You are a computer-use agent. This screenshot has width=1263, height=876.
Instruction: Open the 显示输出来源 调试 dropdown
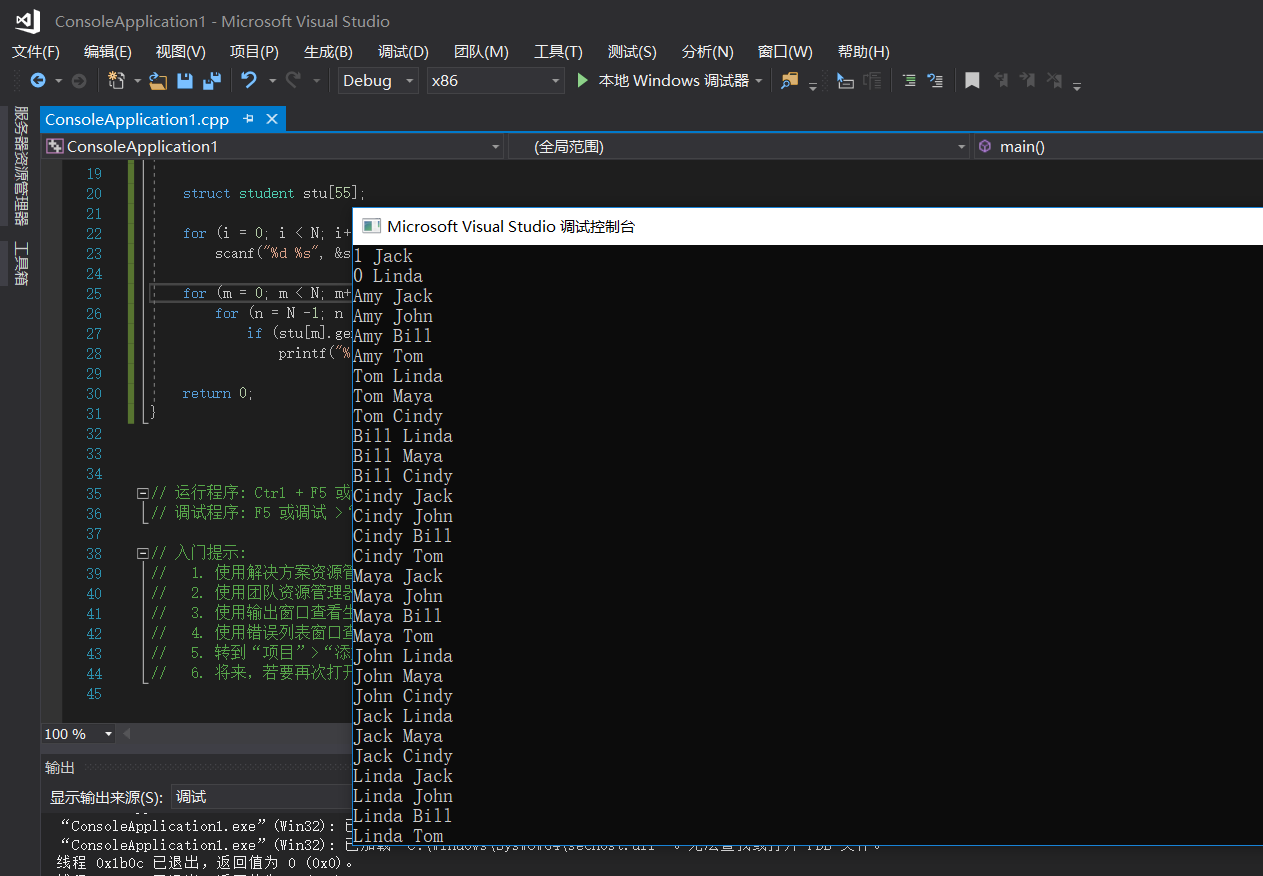pyautogui.click(x=260, y=797)
